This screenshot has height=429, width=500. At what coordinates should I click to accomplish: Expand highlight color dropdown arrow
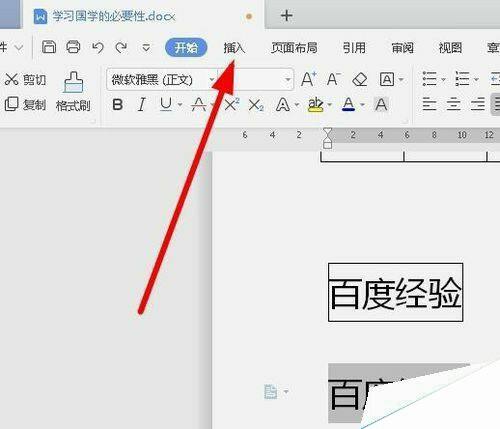pos(330,105)
